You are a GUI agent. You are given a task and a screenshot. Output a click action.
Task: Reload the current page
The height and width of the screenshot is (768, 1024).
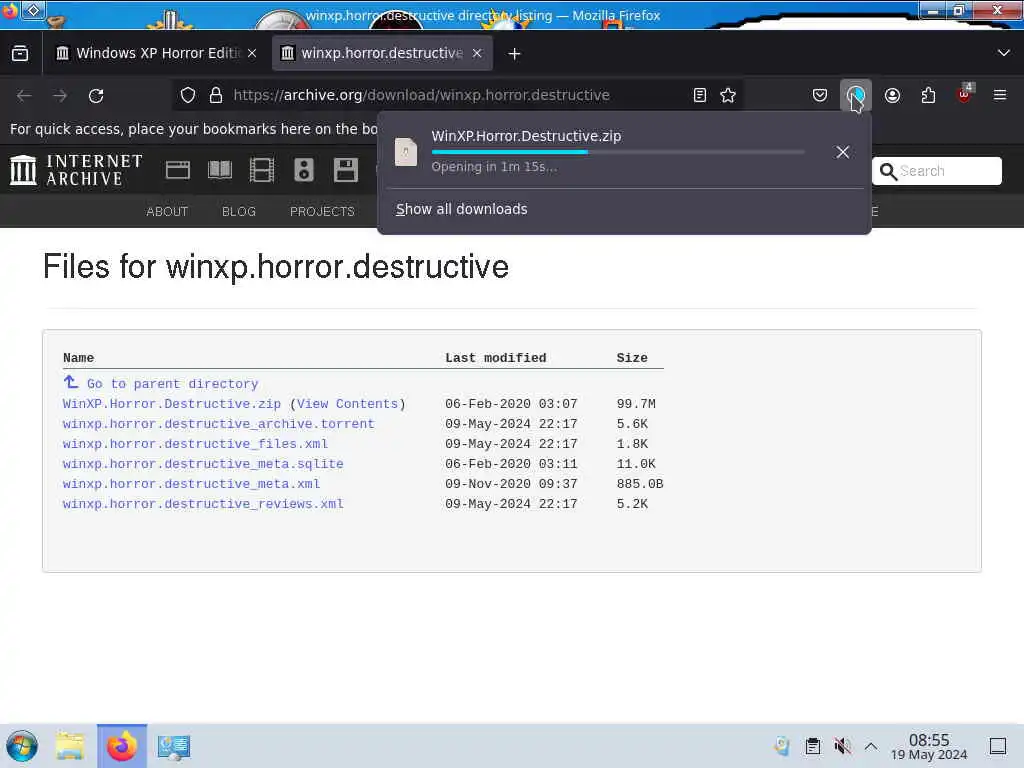96,95
